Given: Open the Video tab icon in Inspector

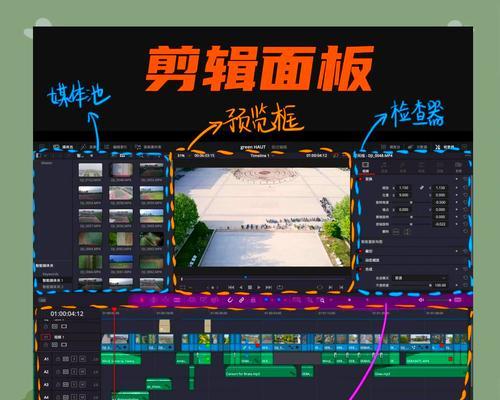Looking at the screenshot, I should click(366, 166).
